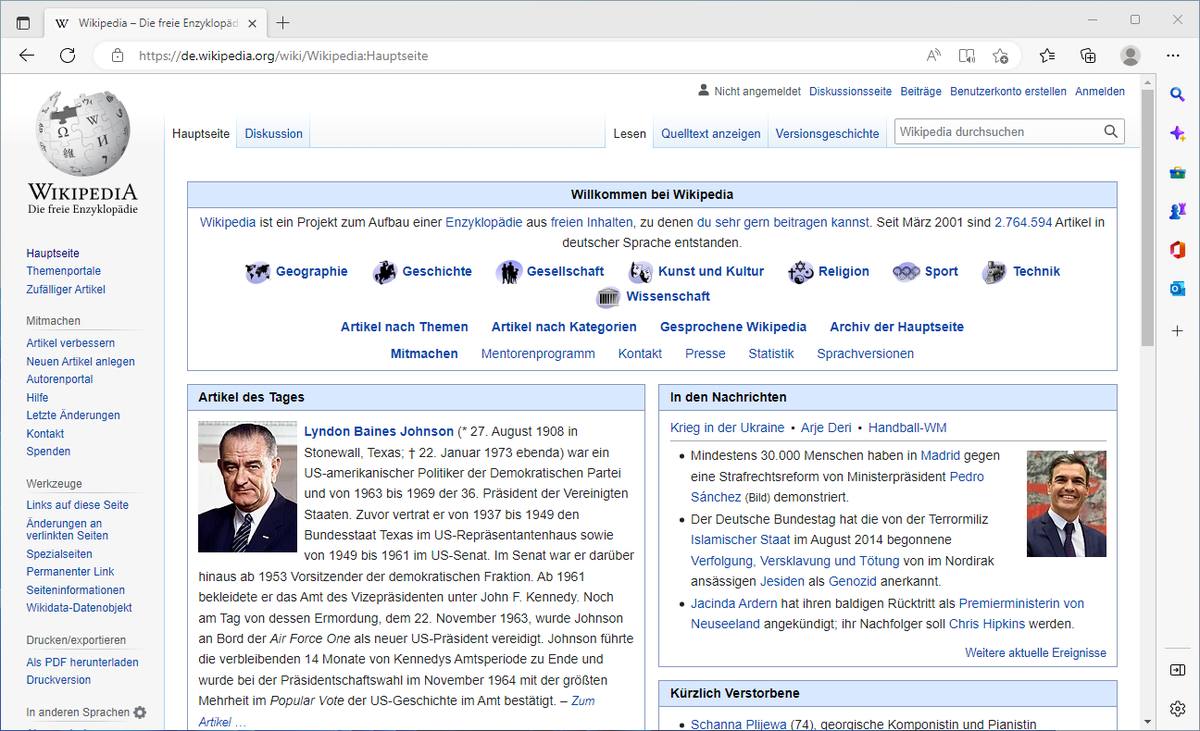Image resolution: width=1200 pixels, height=731 pixels.
Task: Open the Geschichte portal icon
Action: tap(385, 272)
